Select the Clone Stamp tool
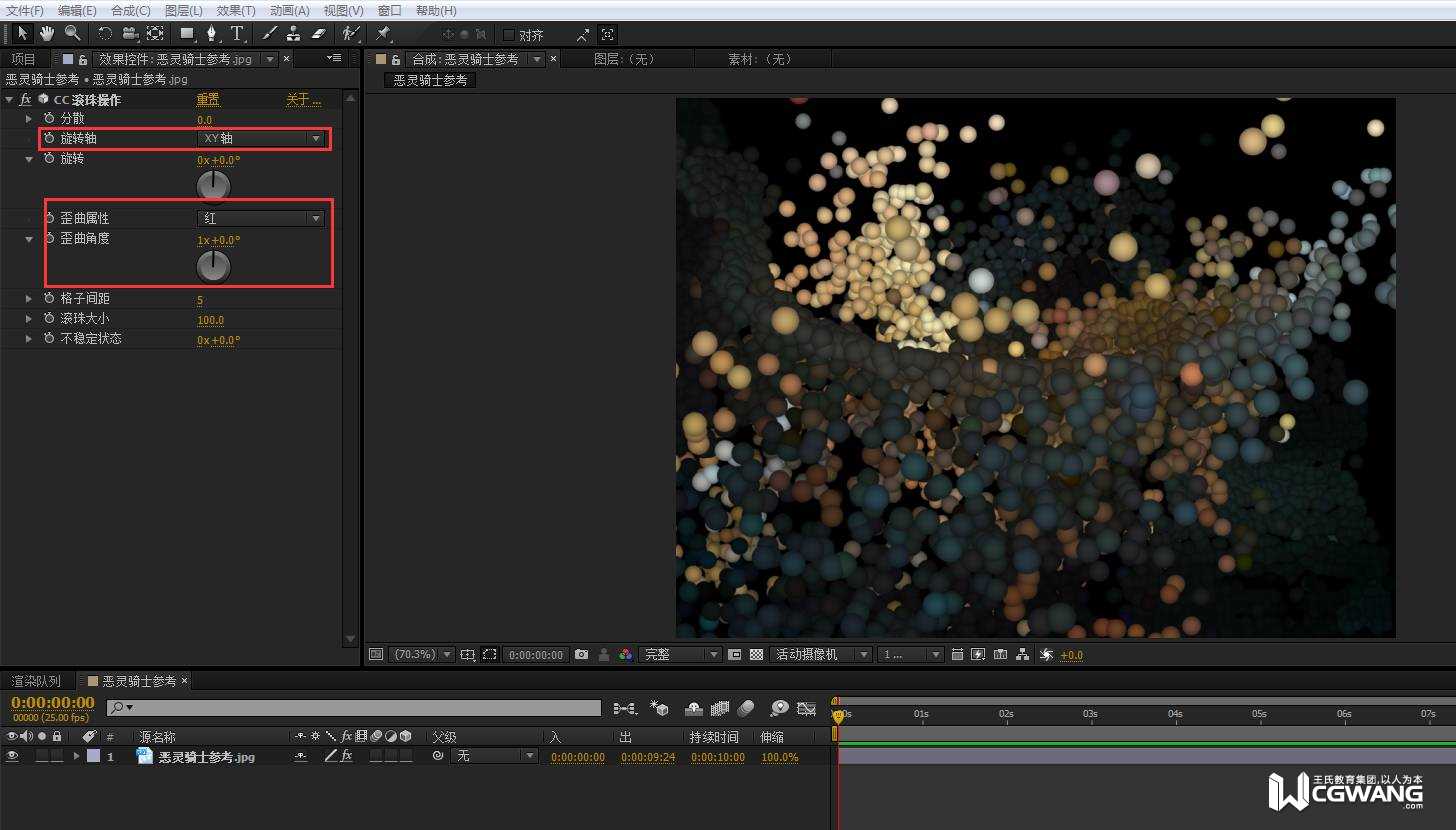The width and height of the screenshot is (1456, 830). tap(293, 33)
